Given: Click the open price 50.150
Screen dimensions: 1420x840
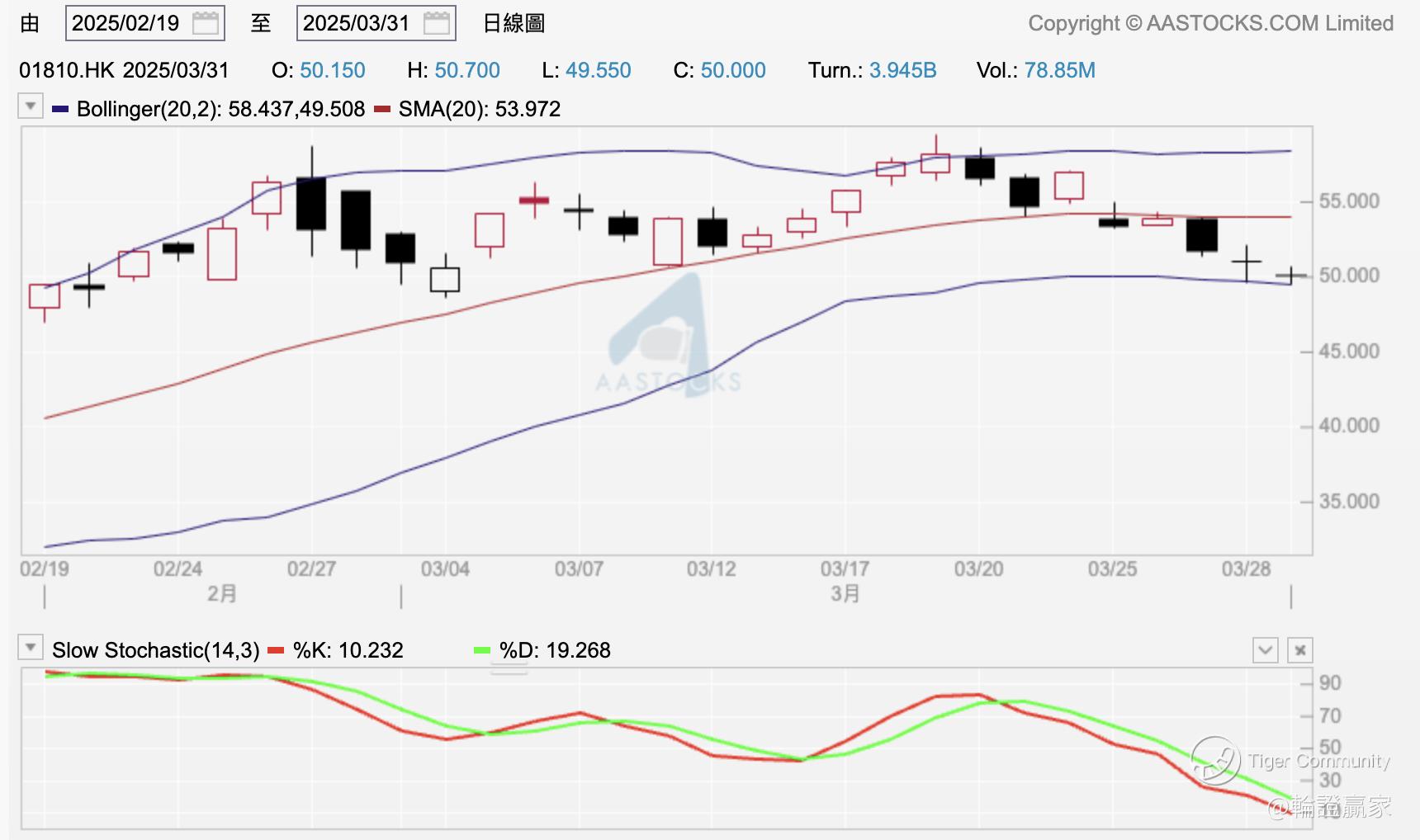Looking at the screenshot, I should pyautogui.click(x=333, y=70).
